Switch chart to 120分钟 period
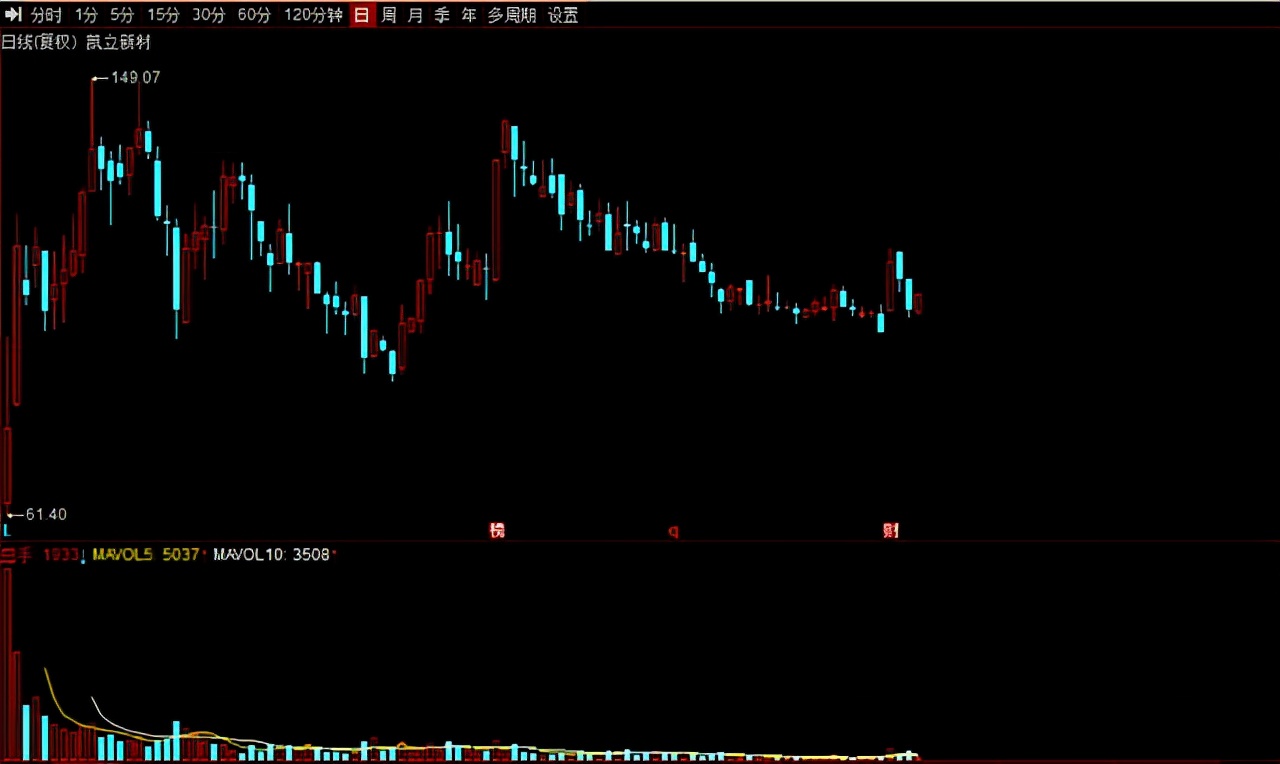Image resolution: width=1280 pixels, height=764 pixels. tap(313, 15)
